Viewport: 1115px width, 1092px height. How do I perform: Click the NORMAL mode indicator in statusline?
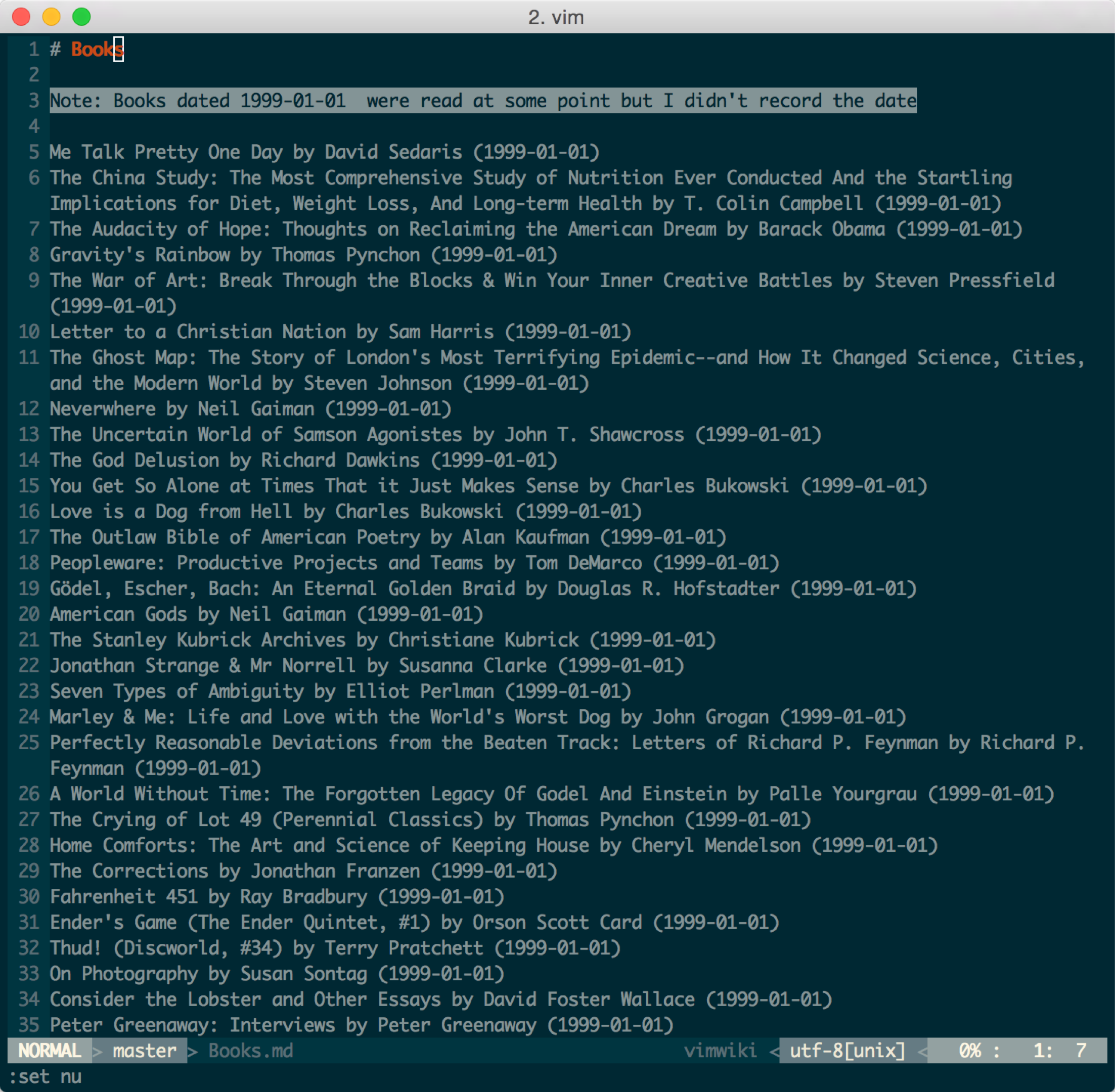[x=50, y=1050]
